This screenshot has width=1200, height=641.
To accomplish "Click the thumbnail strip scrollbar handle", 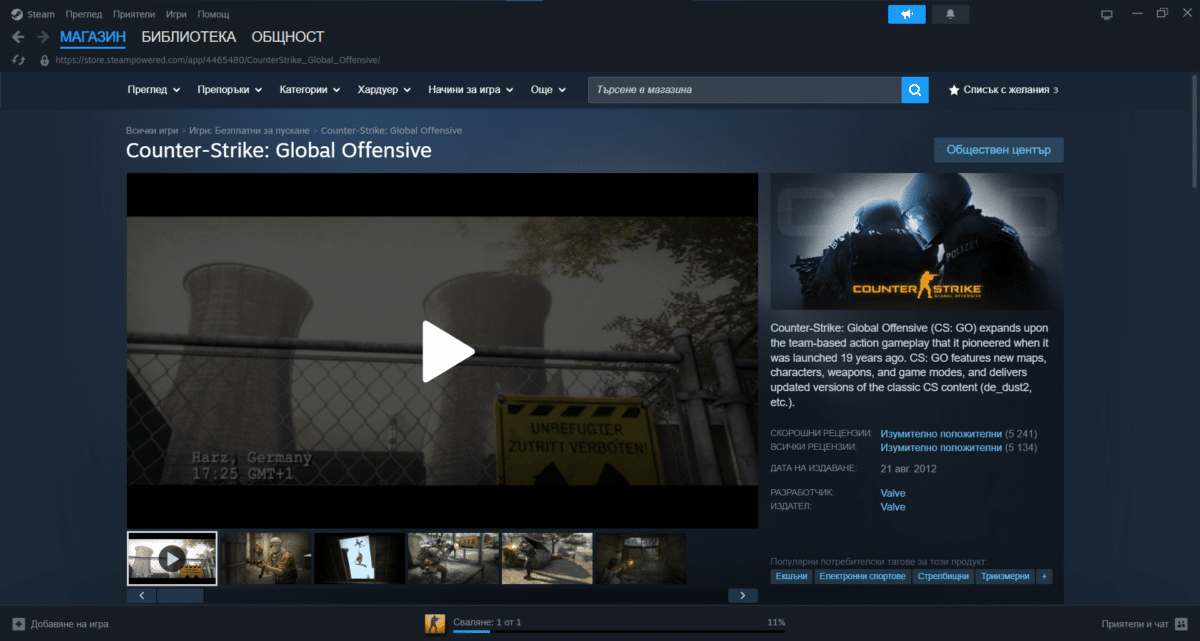I will tap(180, 596).
